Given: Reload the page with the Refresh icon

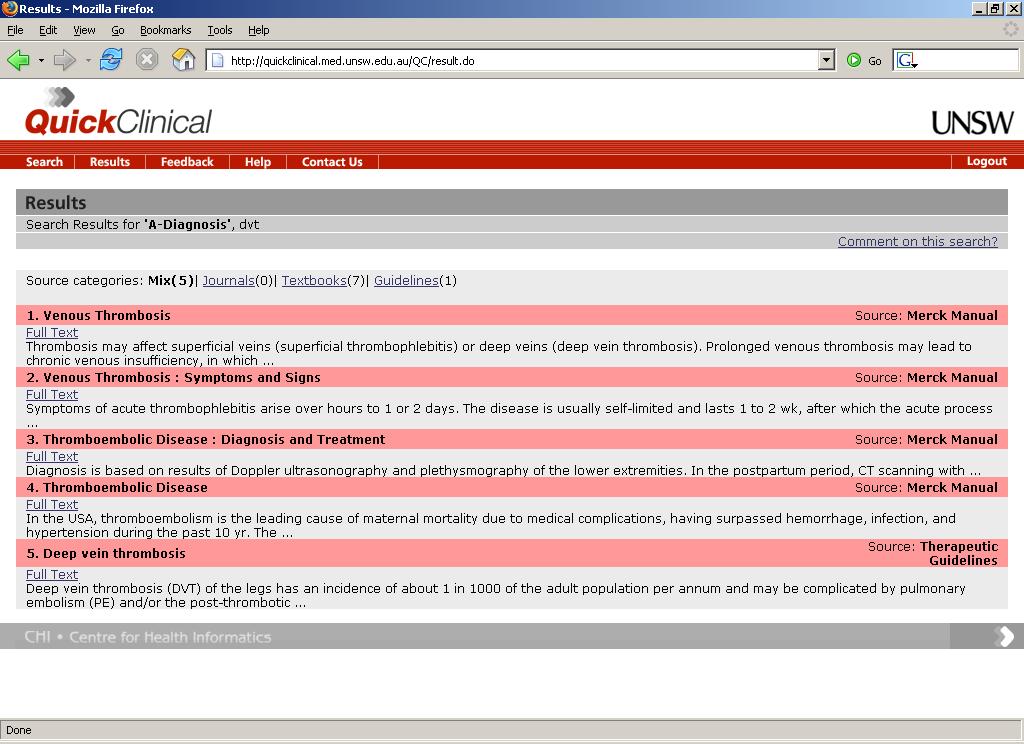Looking at the screenshot, I should coord(110,60).
